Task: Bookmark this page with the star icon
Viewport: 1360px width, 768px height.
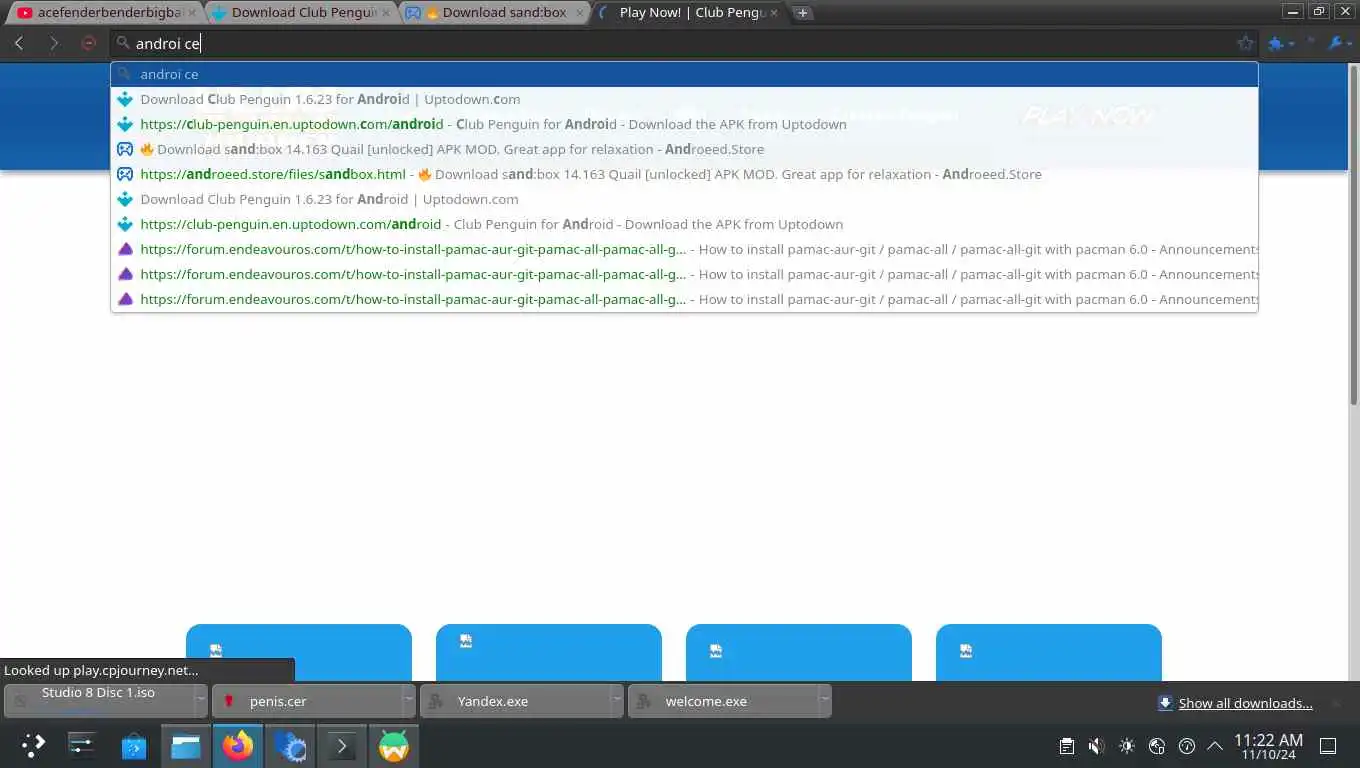Action: (1245, 43)
